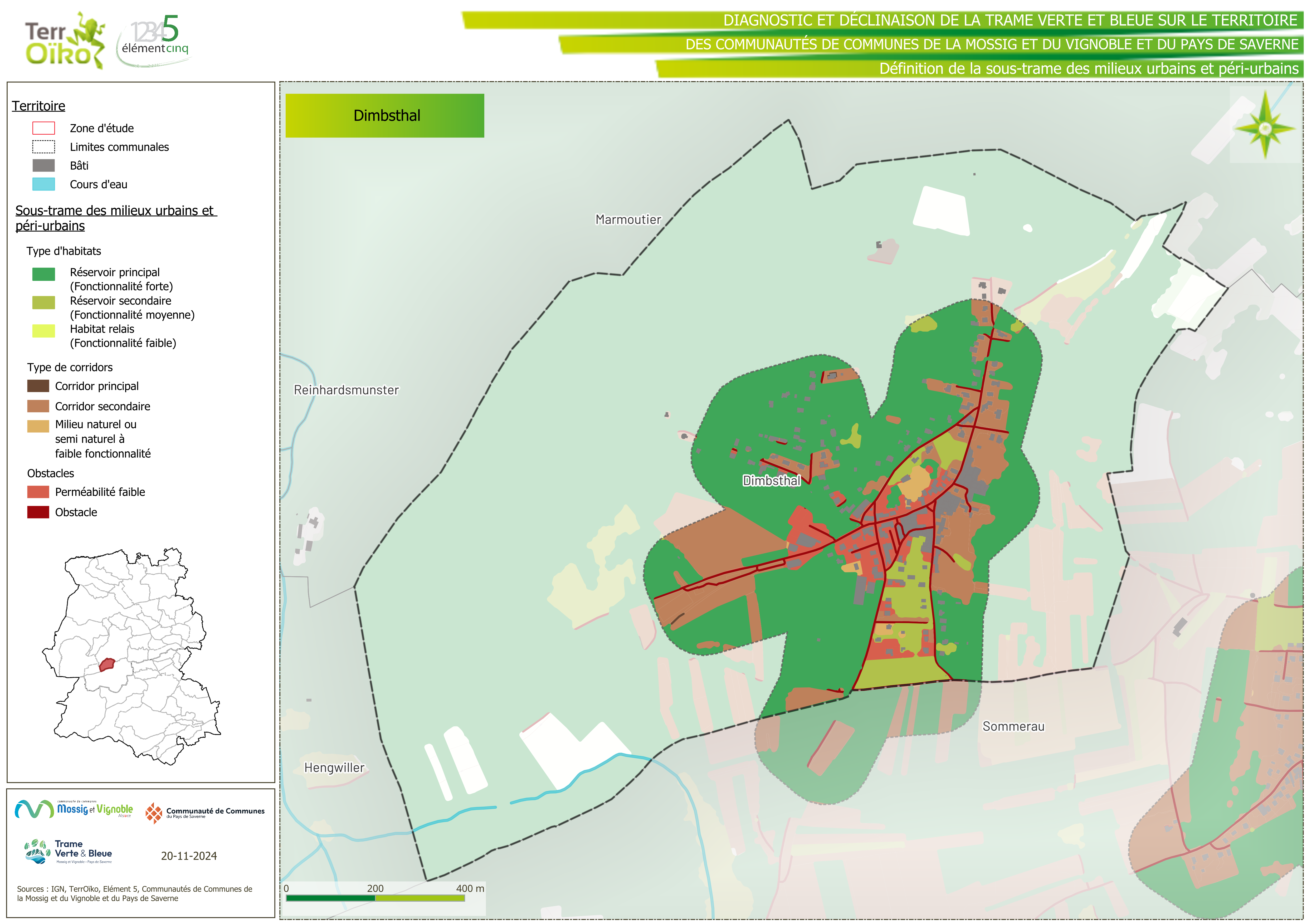Click the 20-11-2024 date text
This screenshot has height=924, width=1307.
click(x=188, y=856)
